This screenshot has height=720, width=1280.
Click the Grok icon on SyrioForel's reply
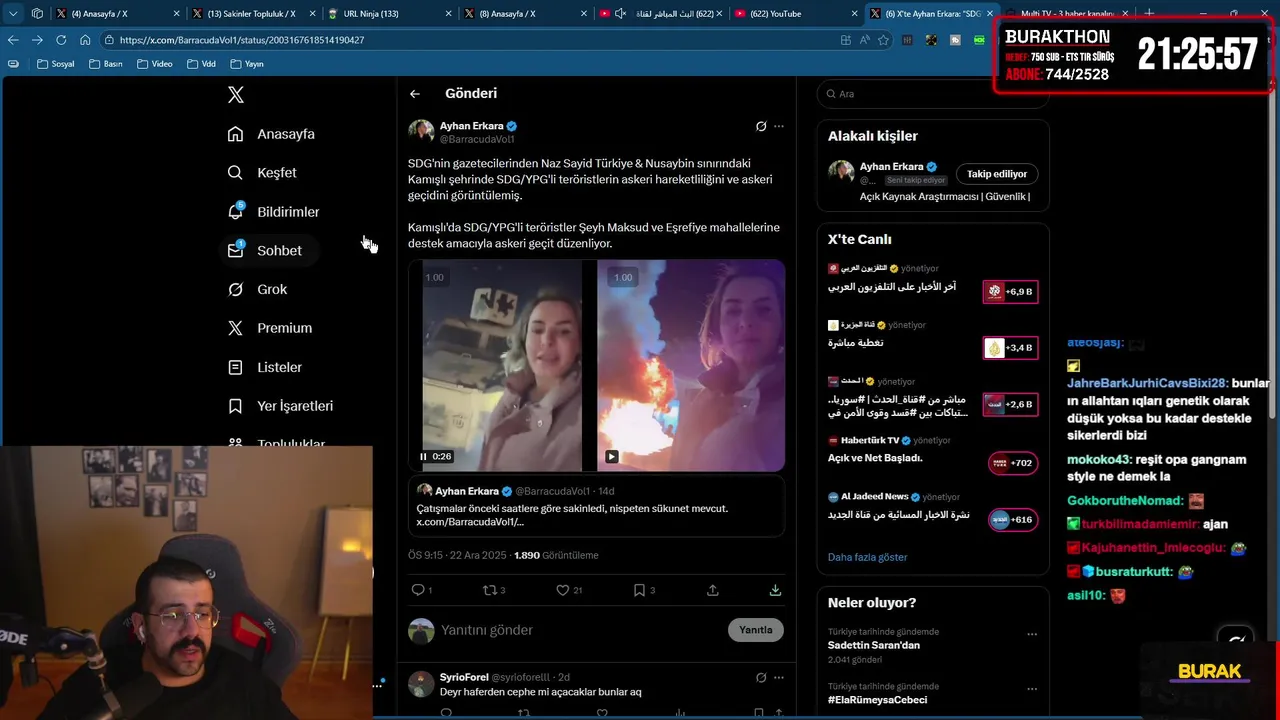click(x=761, y=677)
